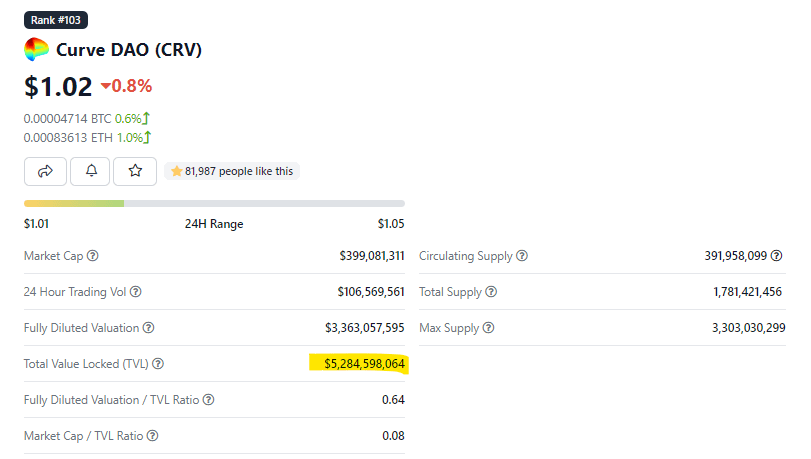The image size is (811, 459).
Task: Click the Fully Diluted Valuation info icon
Action: (x=149, y=328)
